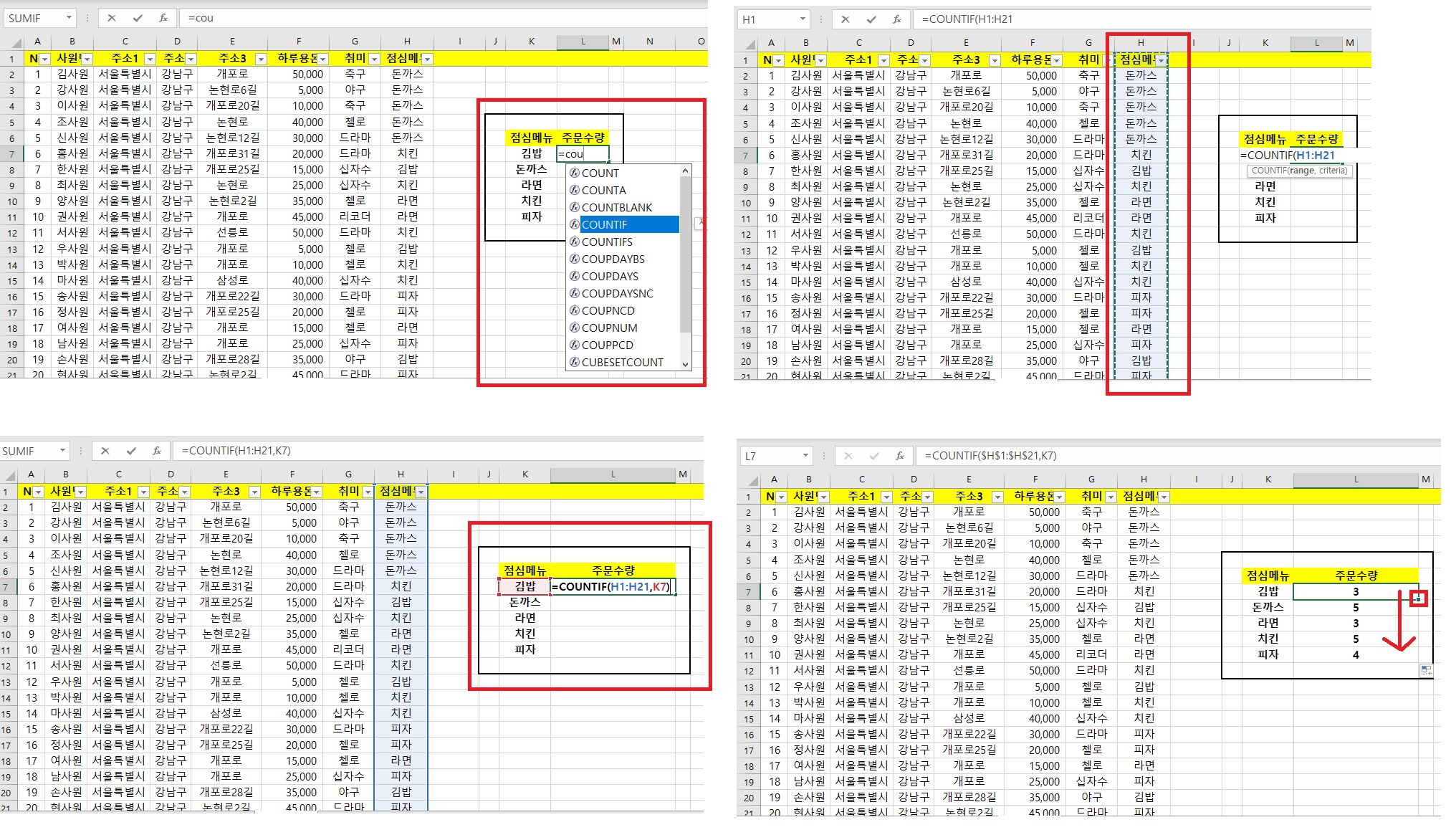The image size is (1456, 840).
Task: Open the name box dropdown showing H1
Action: [x=803, y=19]
